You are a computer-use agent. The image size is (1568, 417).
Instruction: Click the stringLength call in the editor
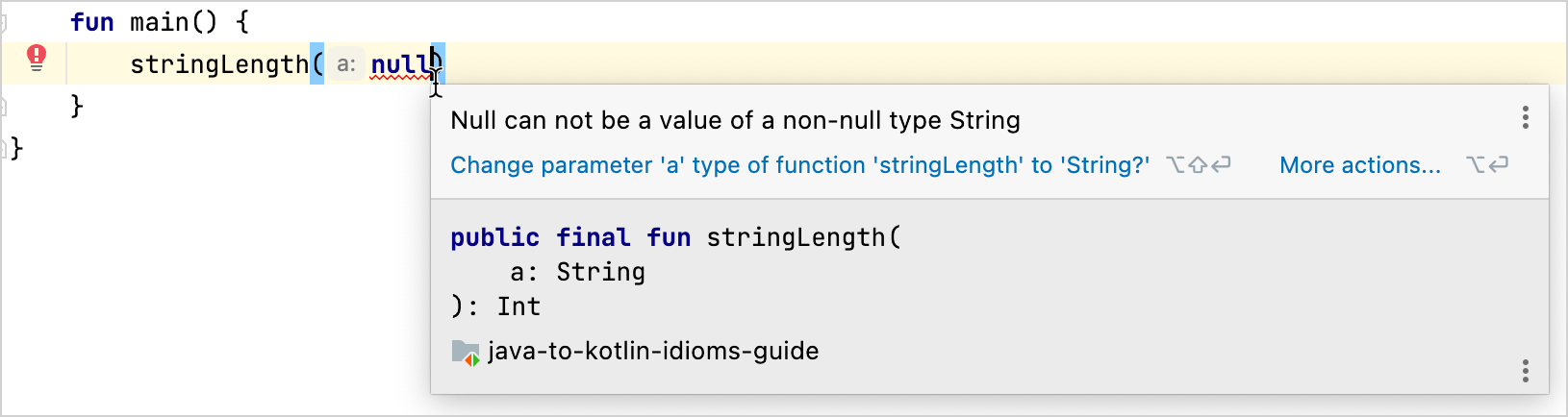pyautogui.click(x=218, y=64)
